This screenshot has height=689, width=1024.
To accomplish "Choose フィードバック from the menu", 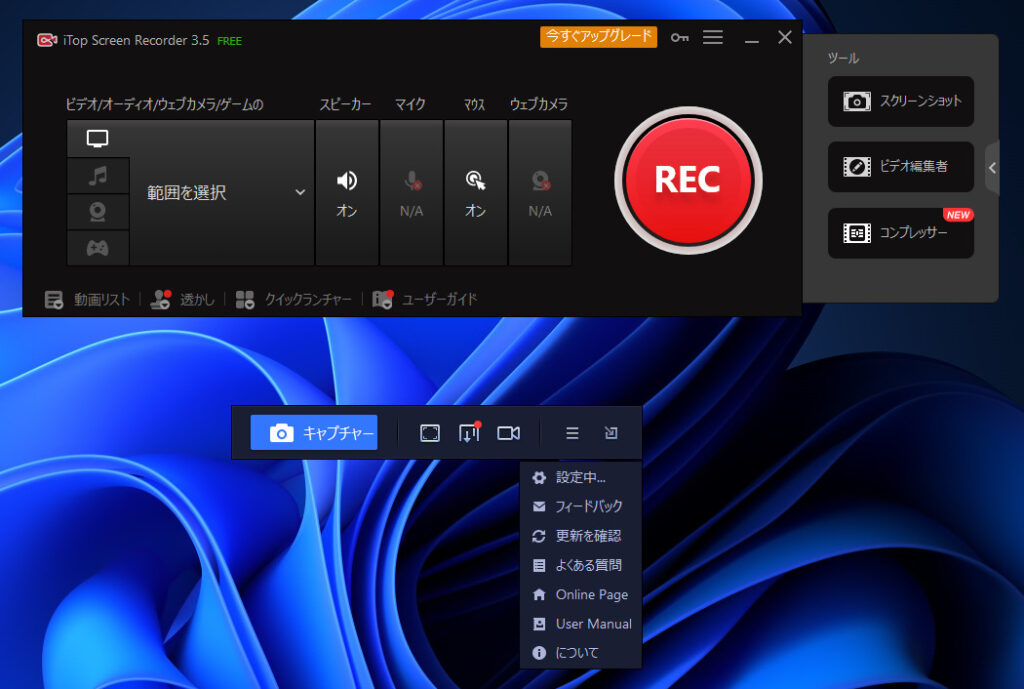I will pos(581,506).
